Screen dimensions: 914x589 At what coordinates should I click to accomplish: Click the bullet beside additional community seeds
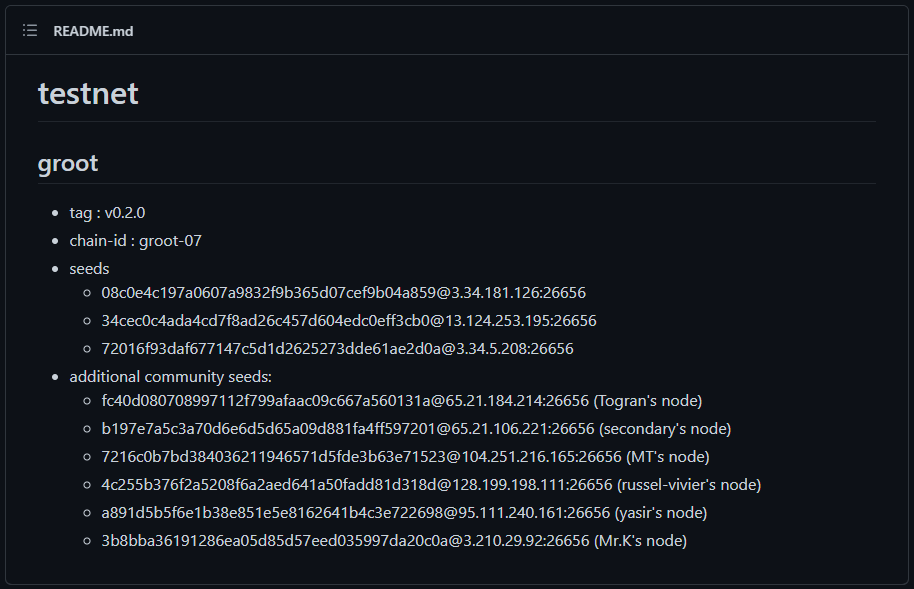pos(55,377)
